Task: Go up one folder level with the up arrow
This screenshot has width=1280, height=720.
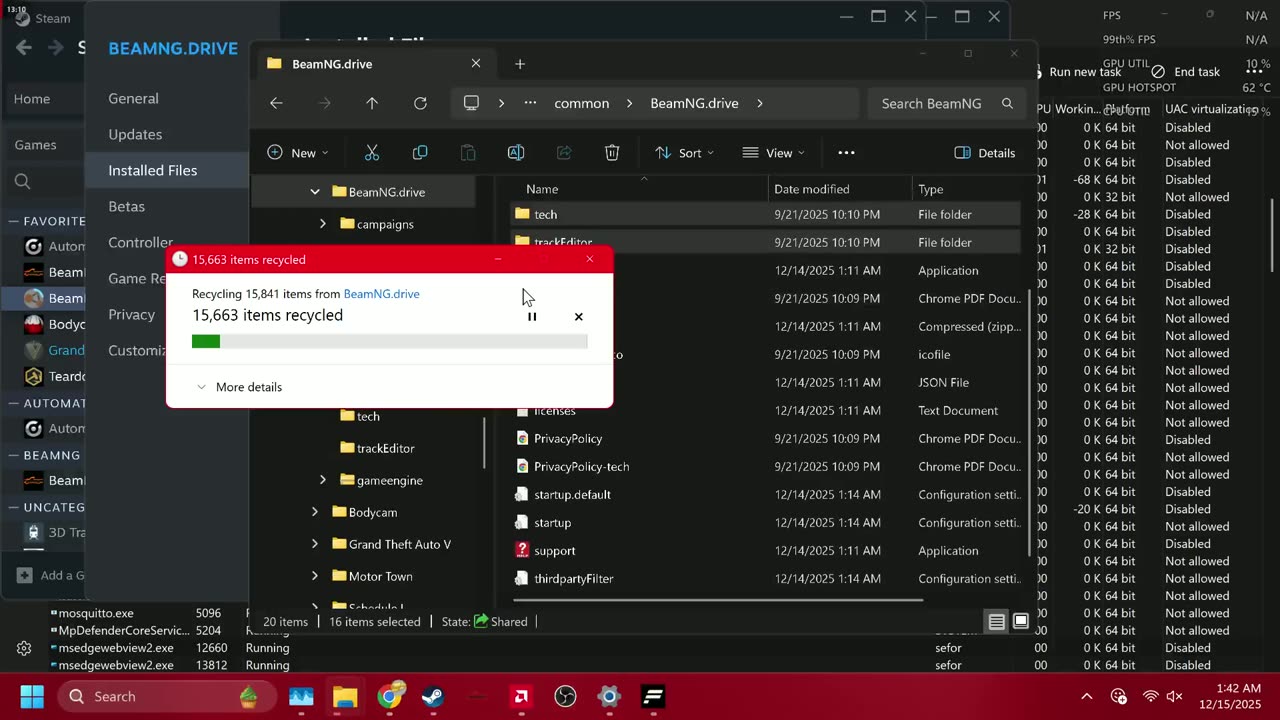Action: 372,103
